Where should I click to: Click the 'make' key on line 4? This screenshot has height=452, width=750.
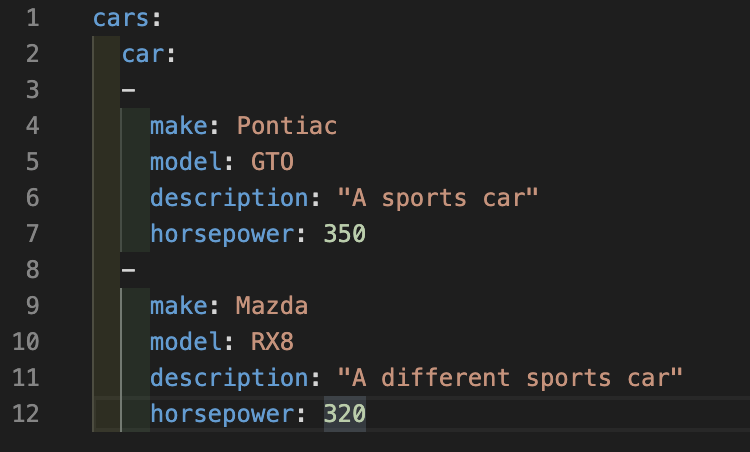tap(179, 126)
